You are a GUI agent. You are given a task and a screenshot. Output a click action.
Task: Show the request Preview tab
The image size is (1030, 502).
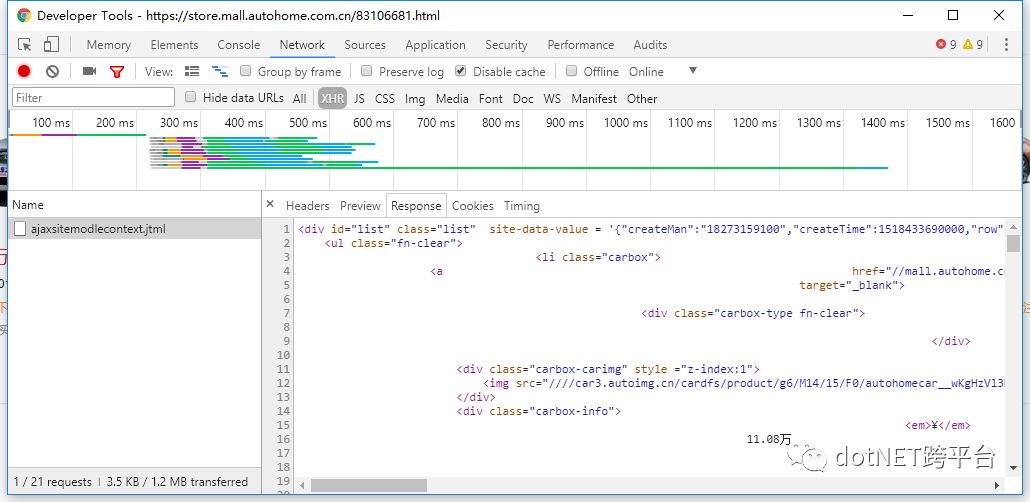click(x=360, y=206)
